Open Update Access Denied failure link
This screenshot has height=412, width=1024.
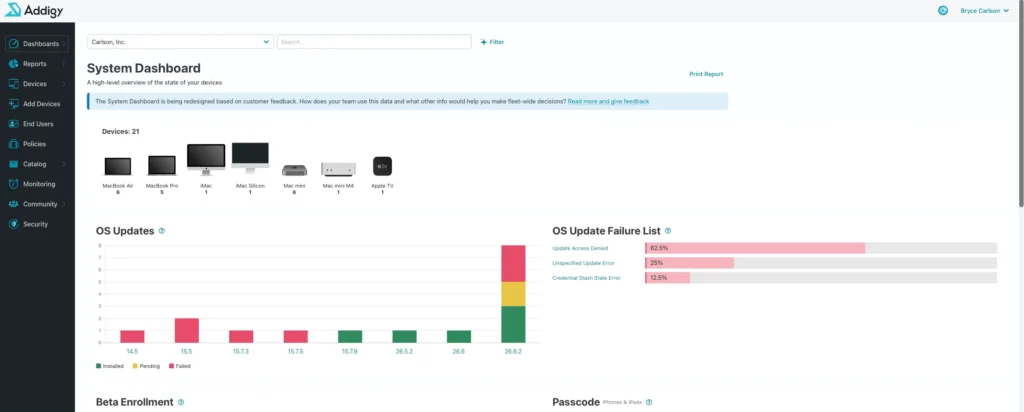coord(581,248)
